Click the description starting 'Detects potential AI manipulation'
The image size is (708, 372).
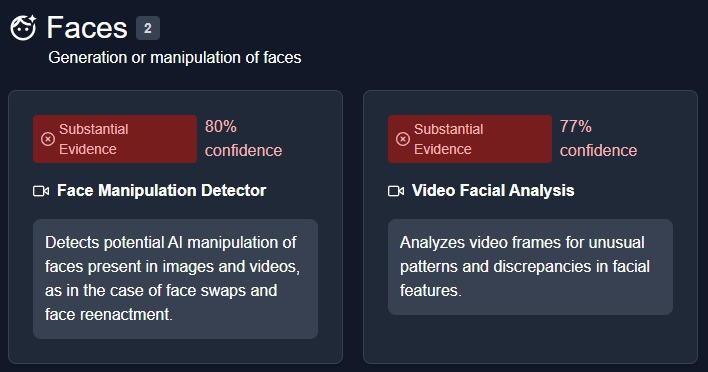coord(175,279)
